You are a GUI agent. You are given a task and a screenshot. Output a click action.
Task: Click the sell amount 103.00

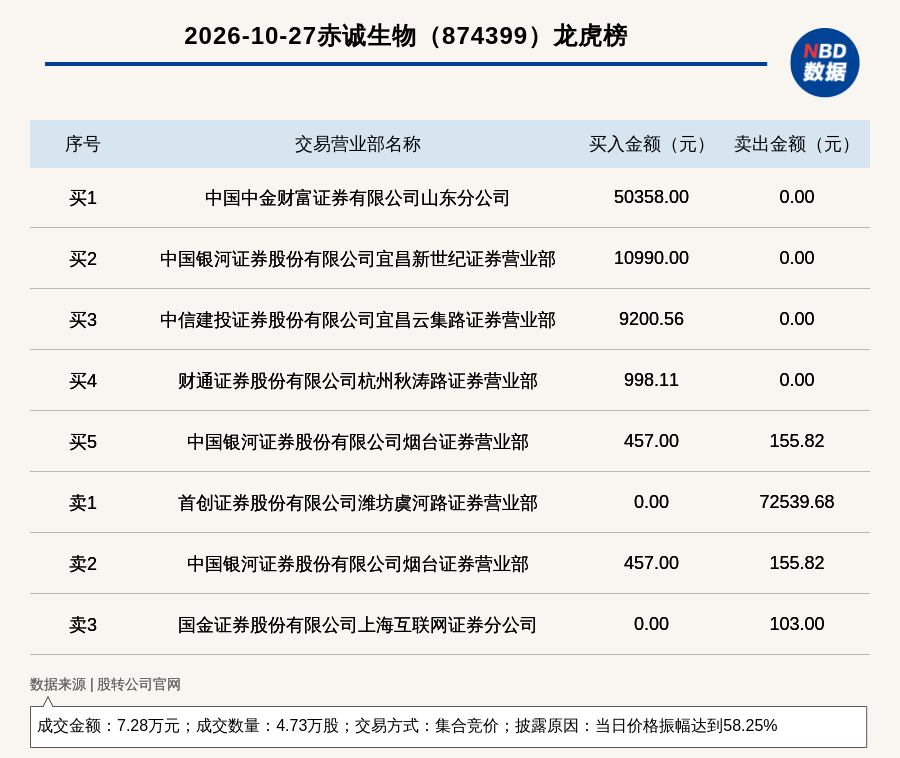[796, 624]
